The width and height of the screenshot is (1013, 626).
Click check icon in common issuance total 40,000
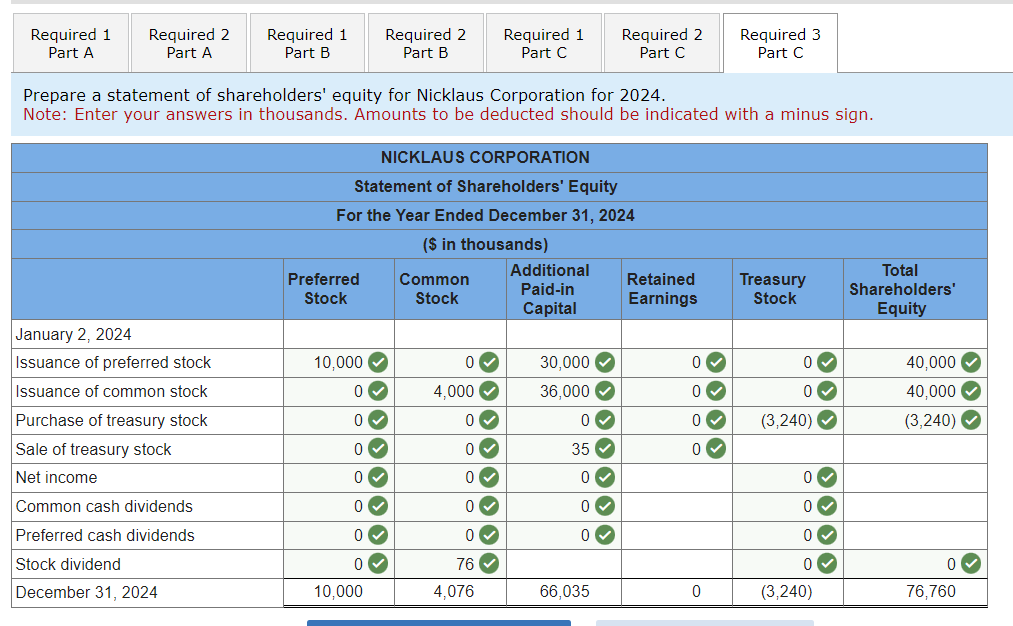tap(971, 391)
